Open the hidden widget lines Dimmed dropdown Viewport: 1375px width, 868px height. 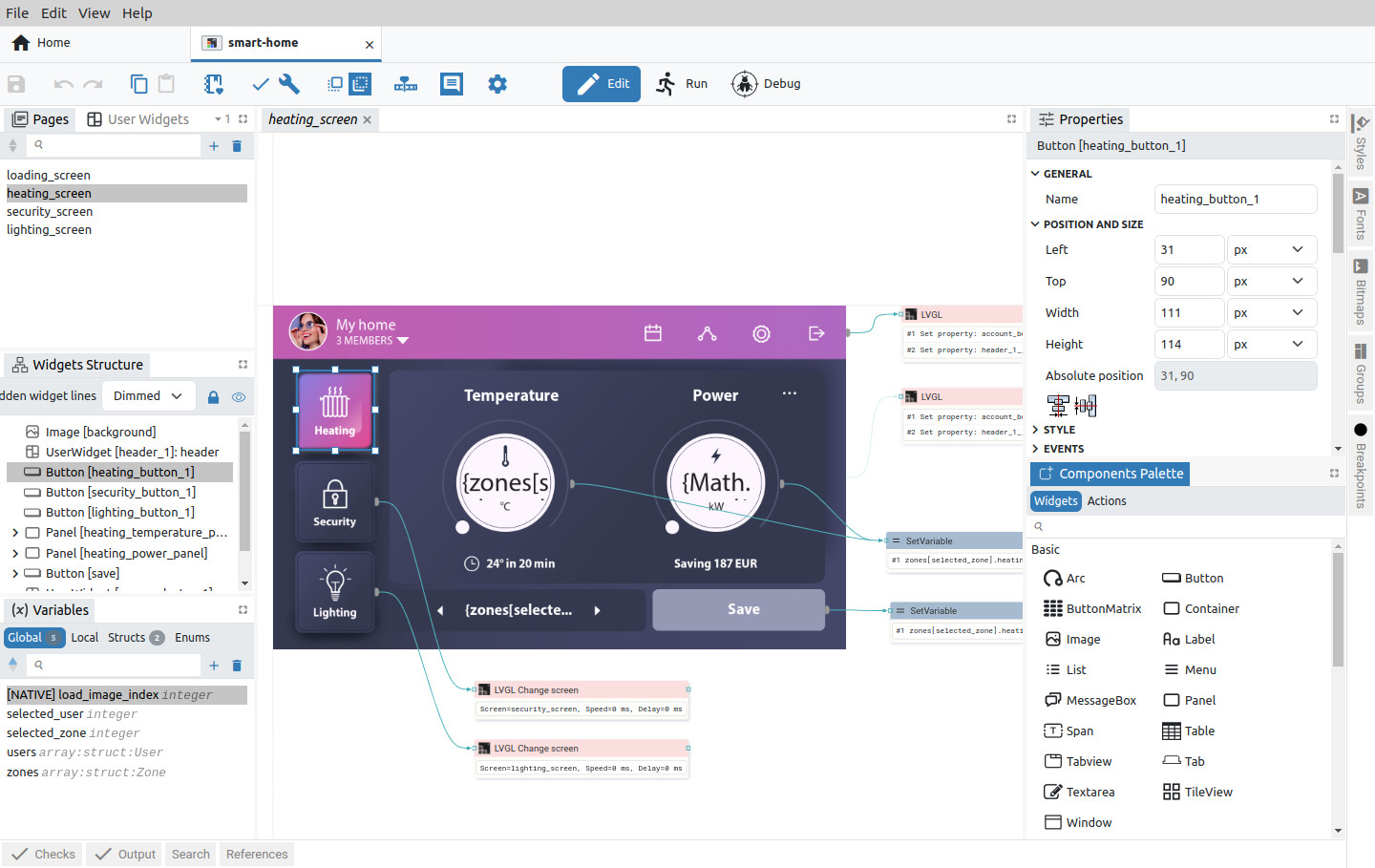click(149, 396)
